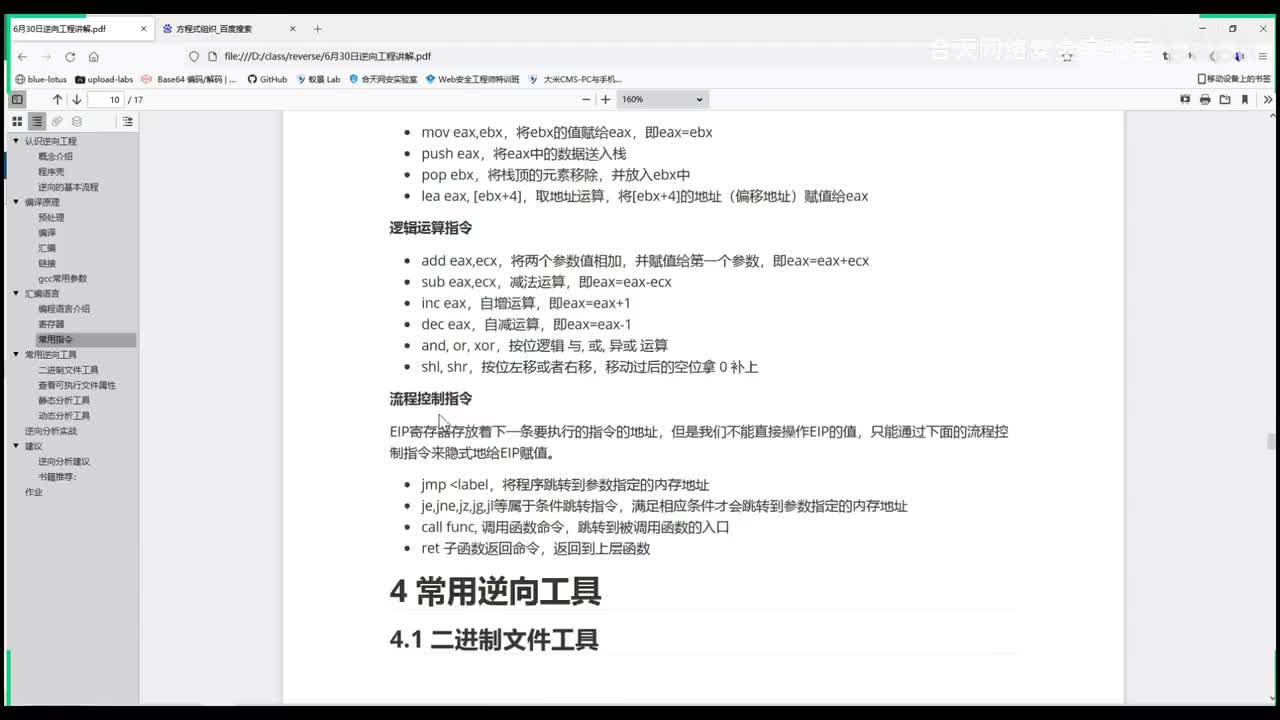Open outline item 逆向分析实战
The height and width of the screenshot is (720, 1280).
pyautogui.click(x=50, y=431)
